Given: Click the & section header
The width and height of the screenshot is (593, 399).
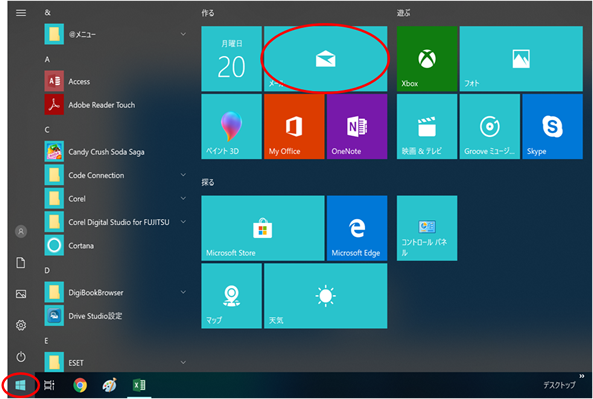Looking at the screenshot, I should [47, 12].
